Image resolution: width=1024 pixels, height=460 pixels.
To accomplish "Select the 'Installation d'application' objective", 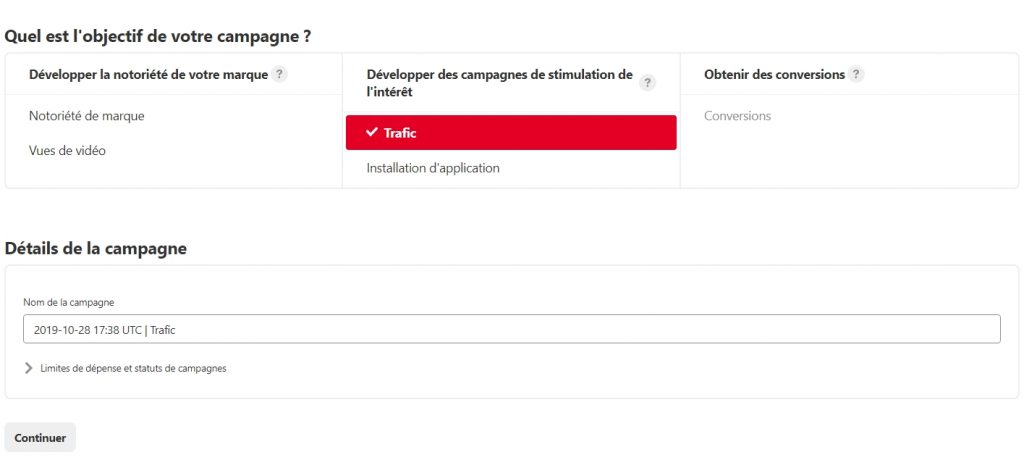I will click(x=433, y=168).
